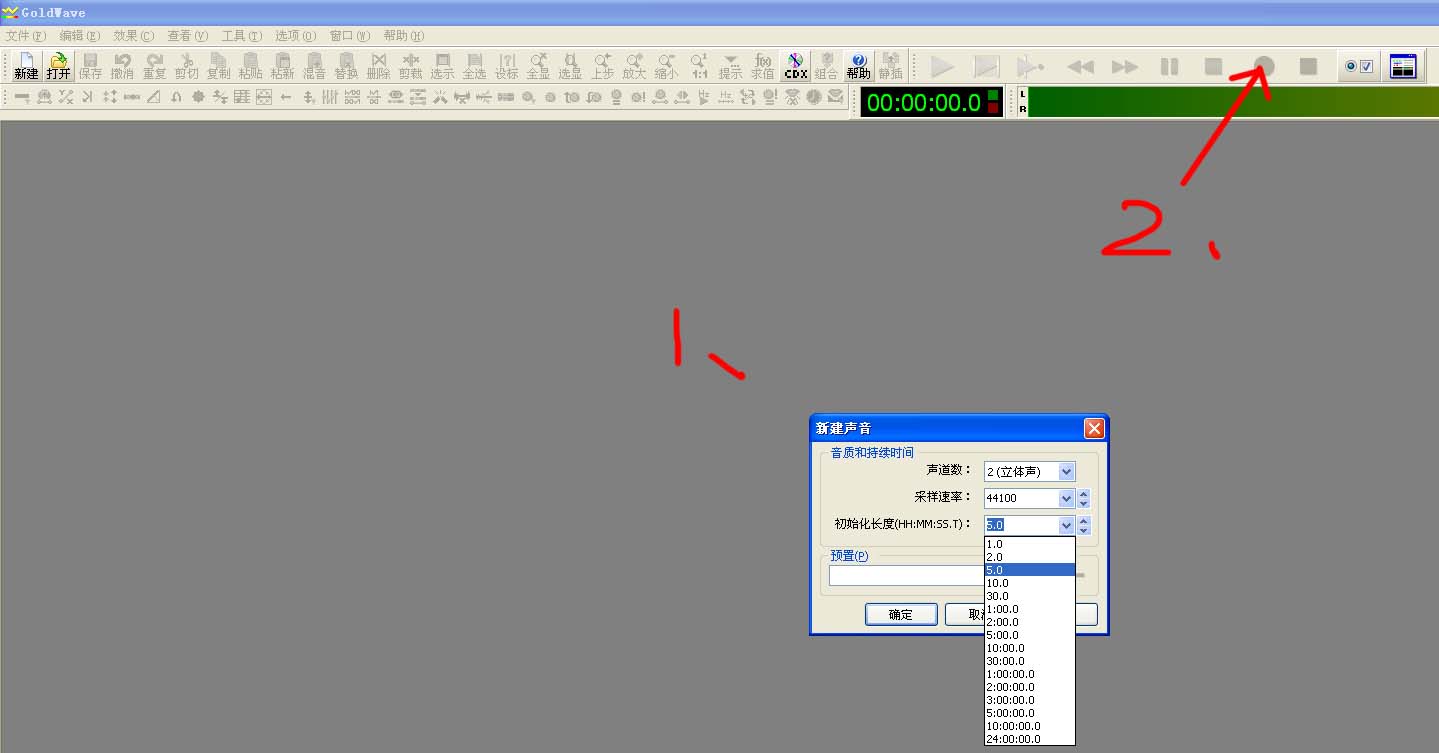Image resolution: width=1439 pixels, height=753 pixels.
Task: Click the pause playback button
Action: [1168, 67]
